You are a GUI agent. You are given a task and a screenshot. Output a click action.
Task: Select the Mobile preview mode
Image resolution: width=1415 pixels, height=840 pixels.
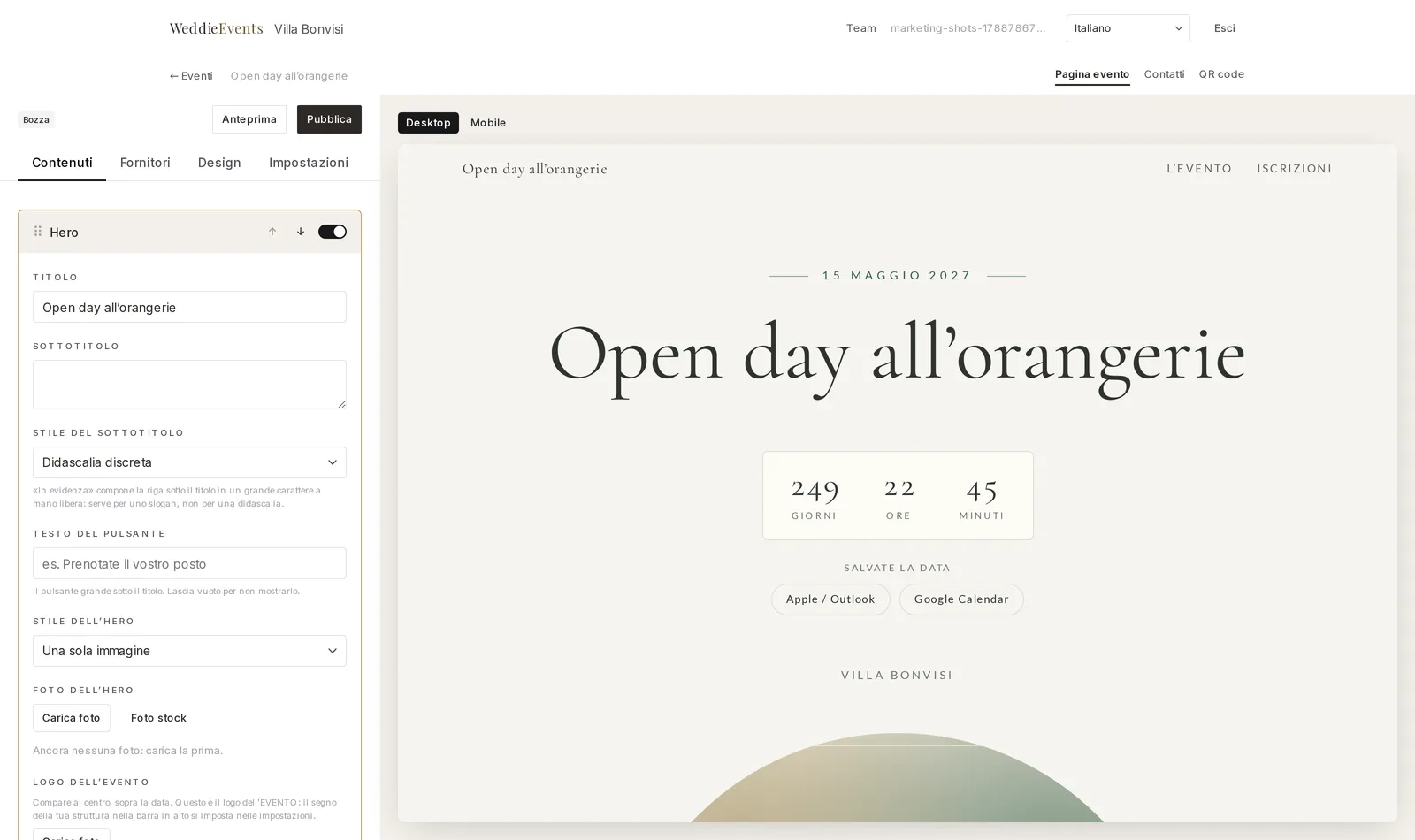(488, 123)
